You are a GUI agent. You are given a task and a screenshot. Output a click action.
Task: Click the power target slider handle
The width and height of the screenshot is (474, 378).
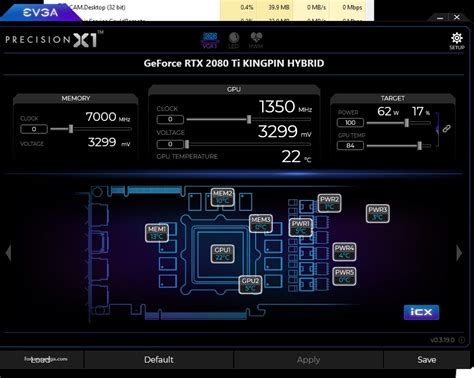click(407, 123)
